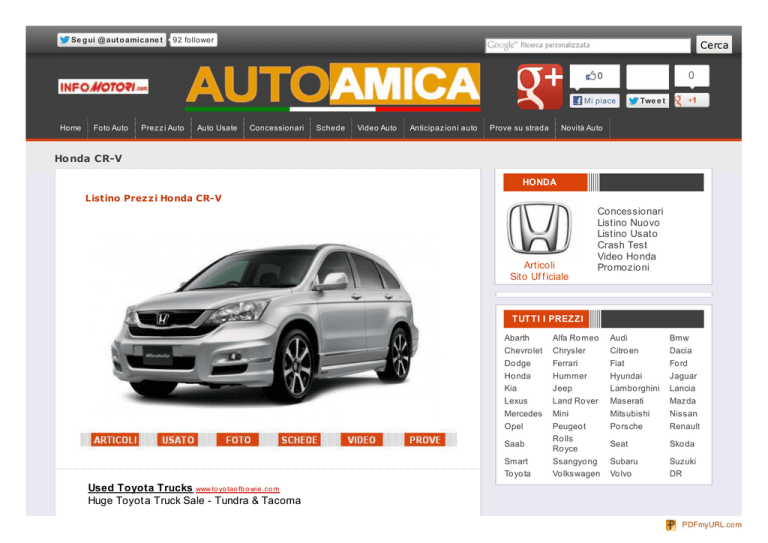Click the Twitter Tweet button

click(x=647, y=101)
